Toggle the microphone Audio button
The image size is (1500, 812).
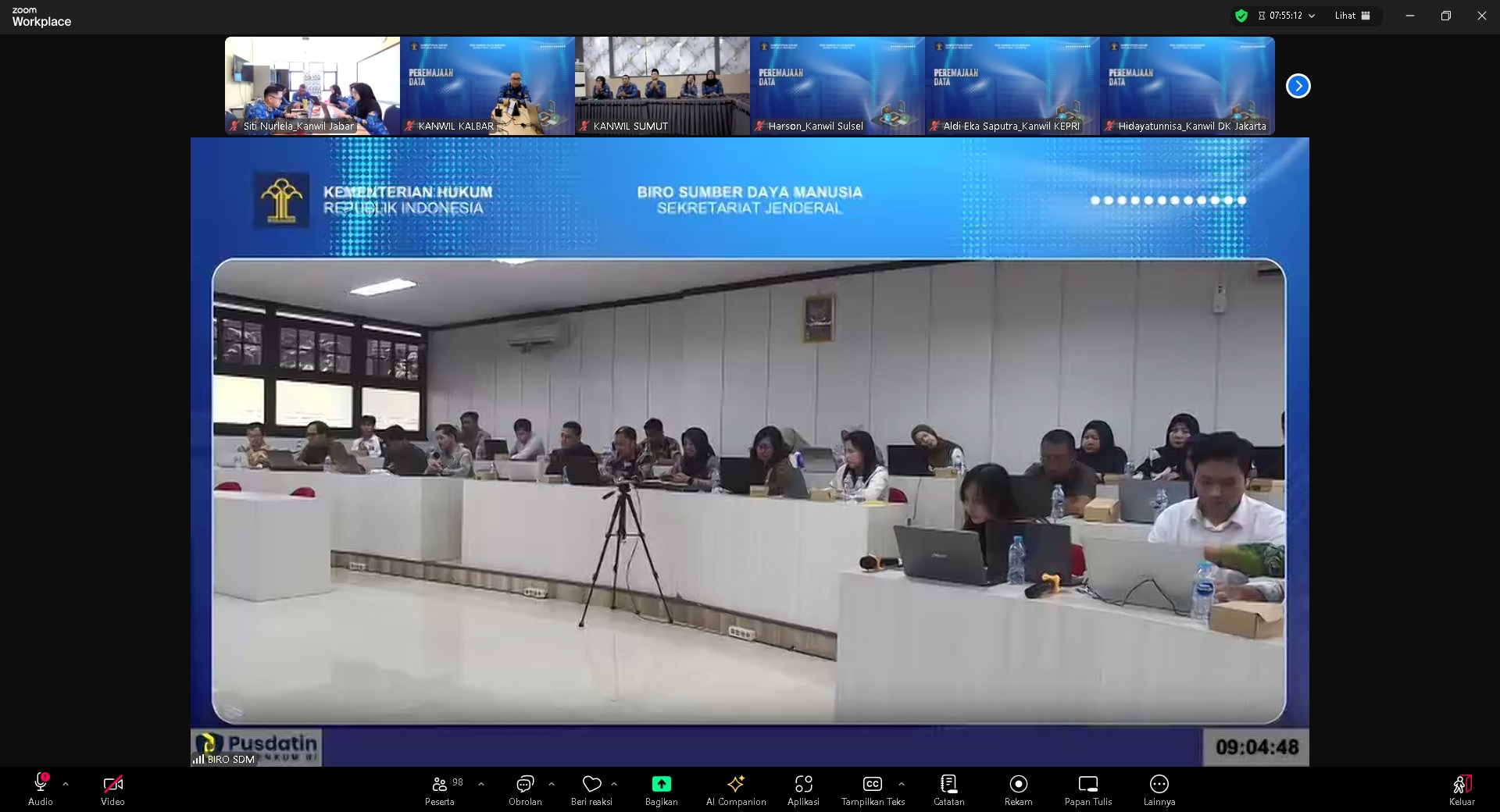tap(41, 789)
